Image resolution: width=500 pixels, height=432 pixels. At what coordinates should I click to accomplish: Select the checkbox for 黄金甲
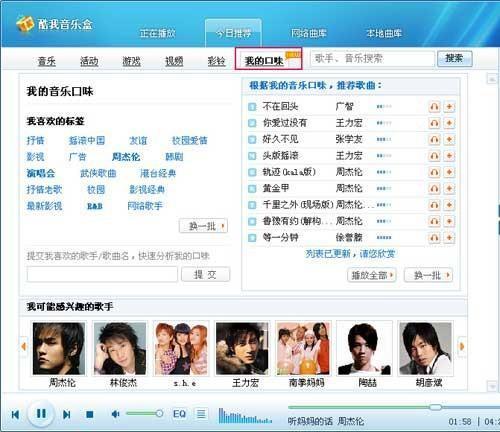point(252,188)
